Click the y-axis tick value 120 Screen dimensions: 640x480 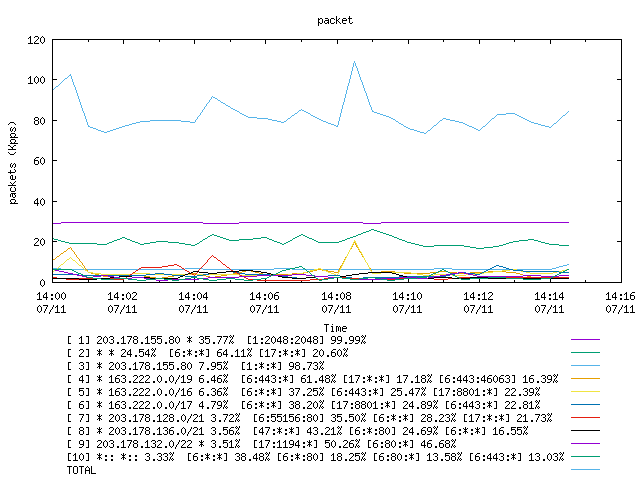(36, 40)
